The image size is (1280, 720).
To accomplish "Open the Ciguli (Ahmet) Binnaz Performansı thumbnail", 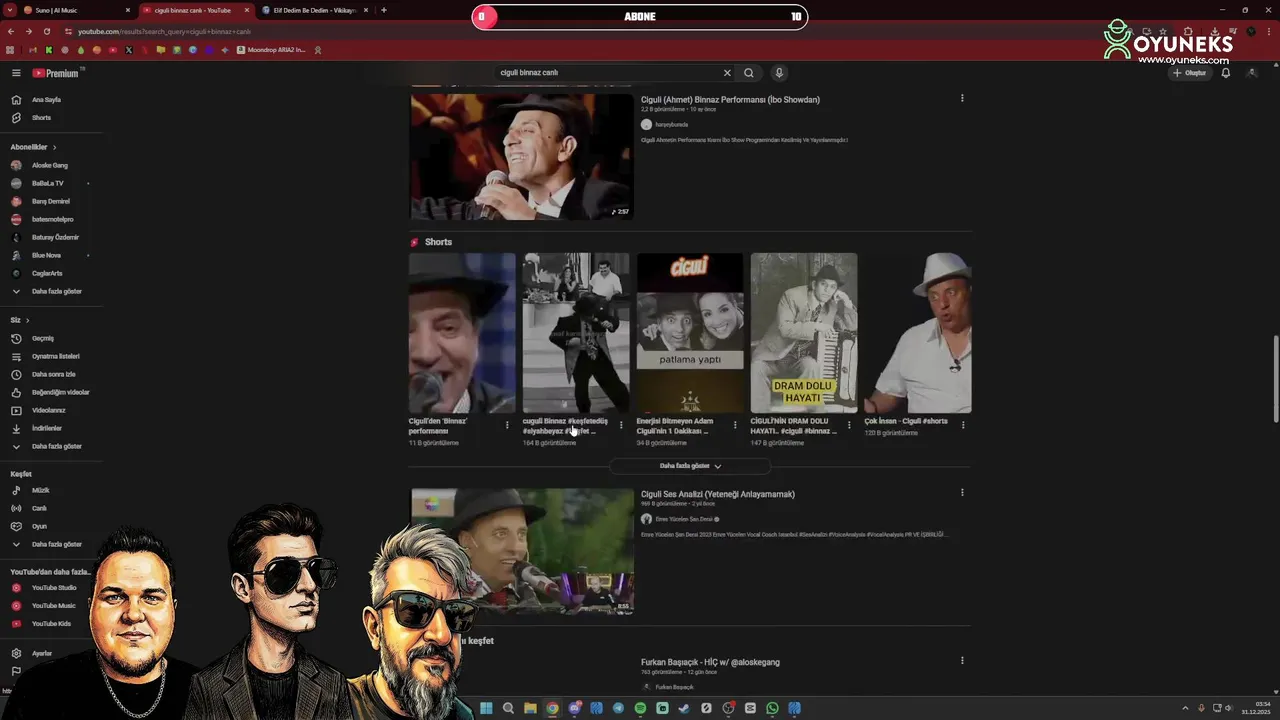I will [522, 157].
